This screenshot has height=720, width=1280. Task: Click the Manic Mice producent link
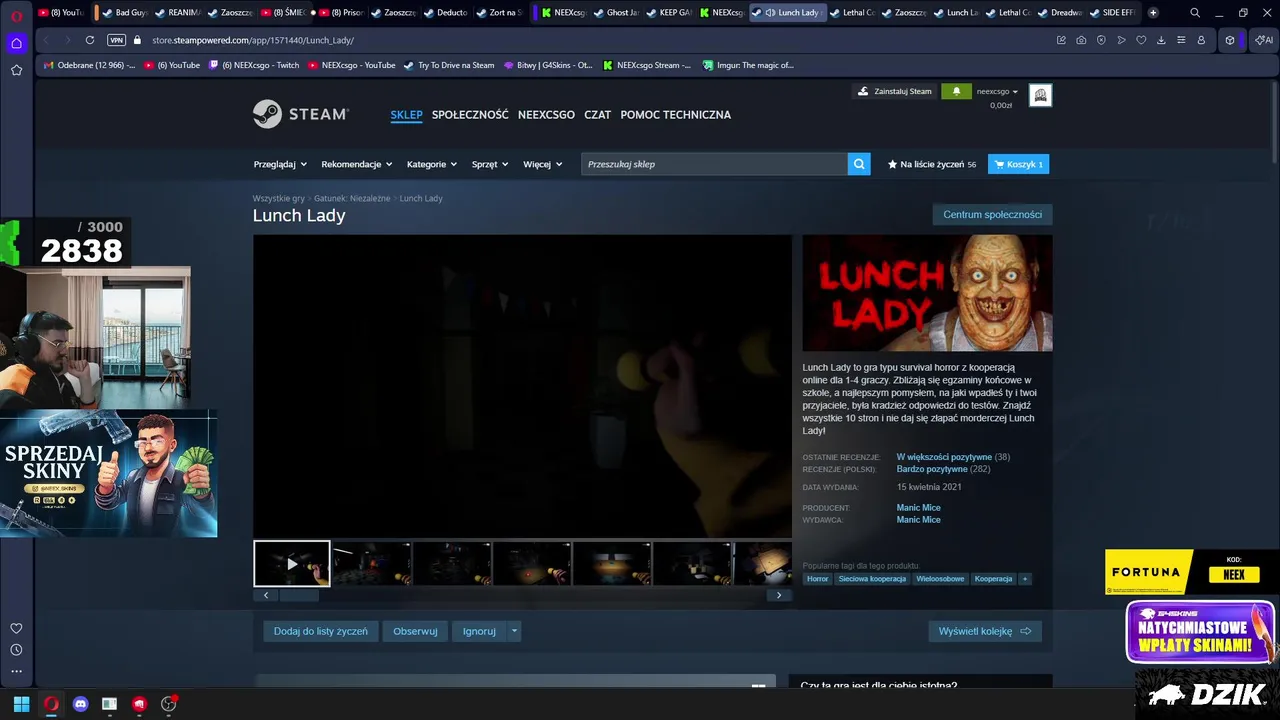click(x=918, y=508)
